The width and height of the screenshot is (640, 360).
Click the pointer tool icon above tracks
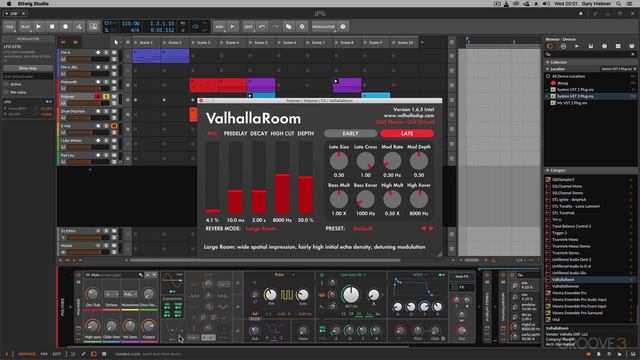116,42
